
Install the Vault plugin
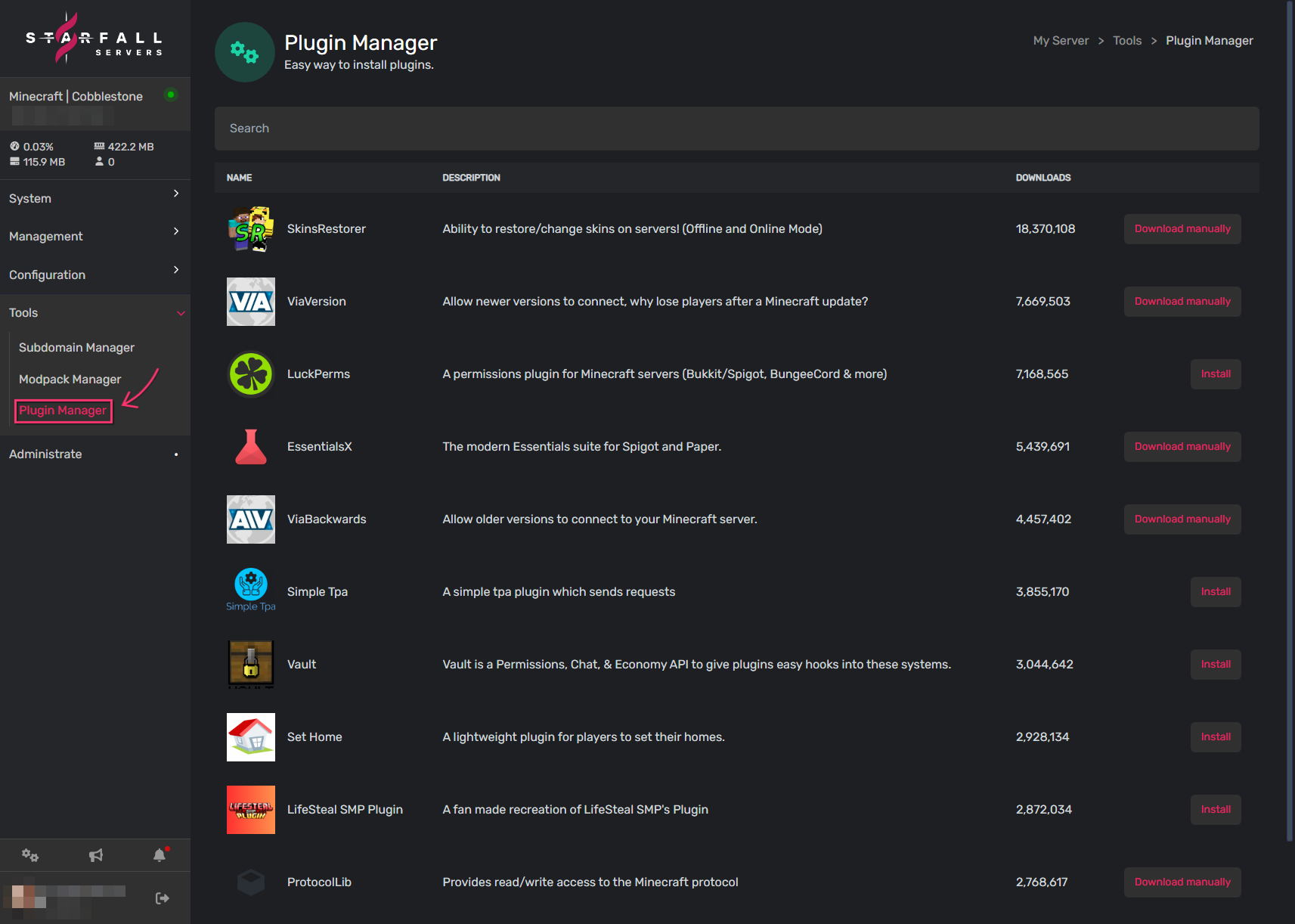(x=1216, y=665)
